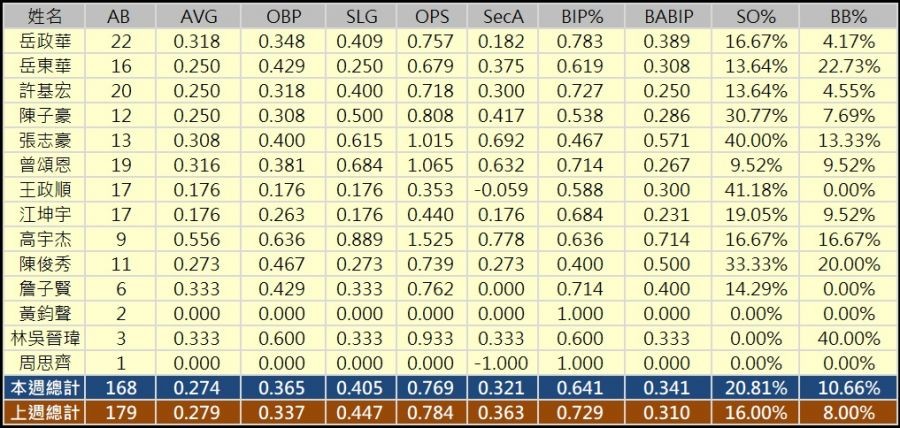
Task: Select player name 高宇杰
Action: point(42,238)
